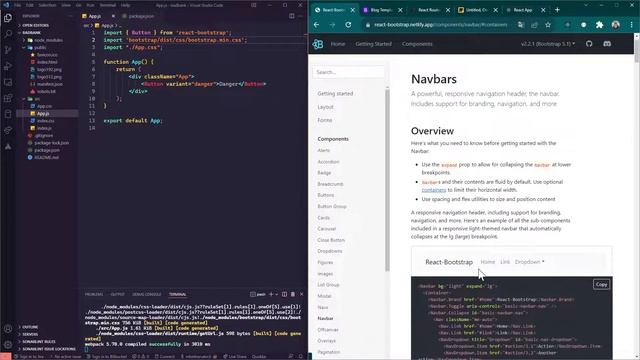This screenshot has width=640, height=360.
Task: Open the Explorer view in VS Code
Action: tap(8, 18)
